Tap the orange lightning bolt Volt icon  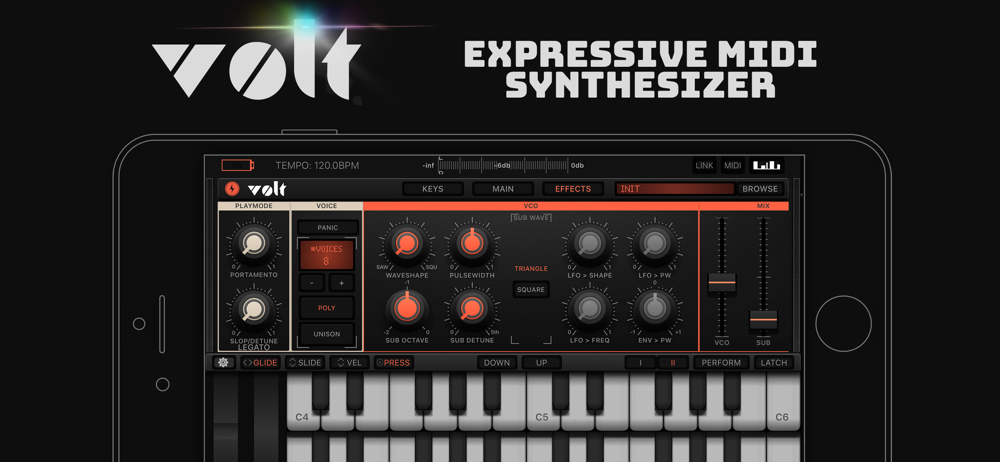pos(232,189)
